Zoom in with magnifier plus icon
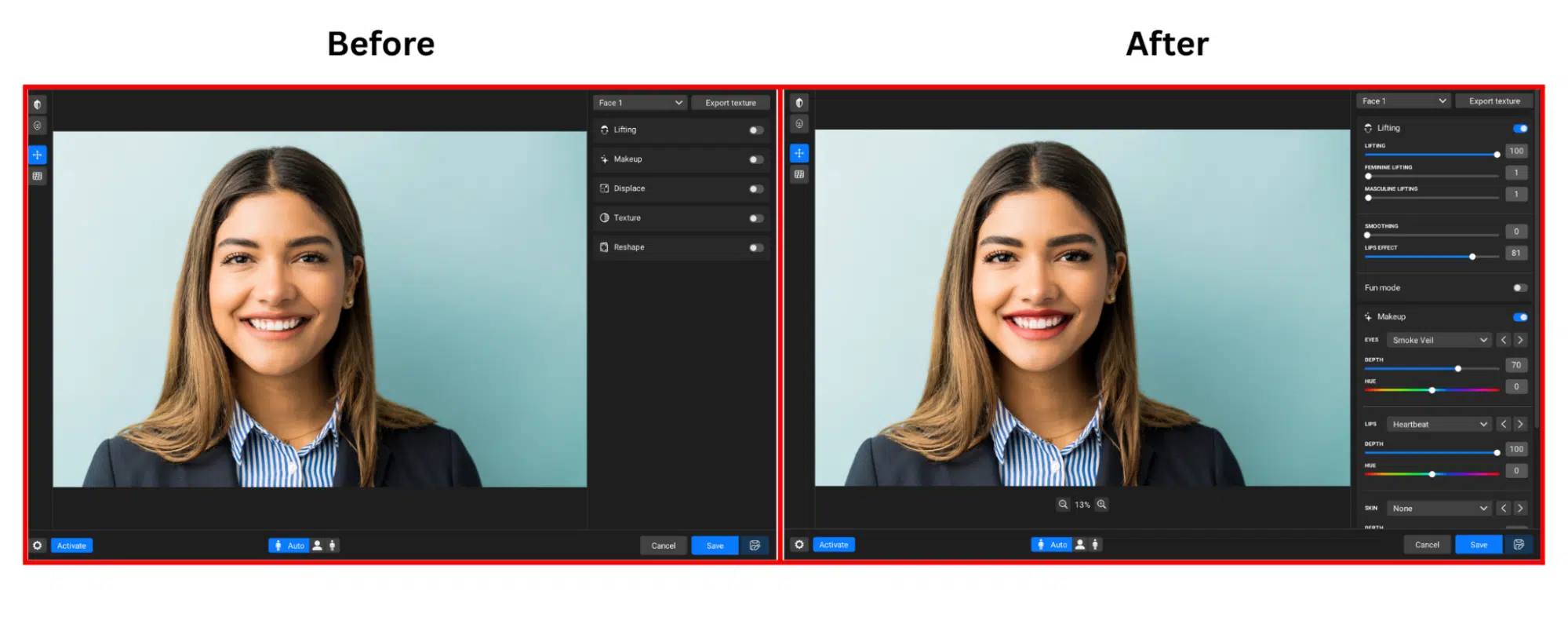This screenshot has width=1568, height=628. (1101, 505)
